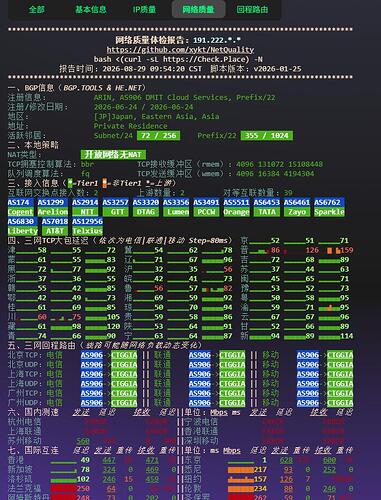Select the AS3491 badge
This screenshot has width=381, height=500.
(206, 202)
